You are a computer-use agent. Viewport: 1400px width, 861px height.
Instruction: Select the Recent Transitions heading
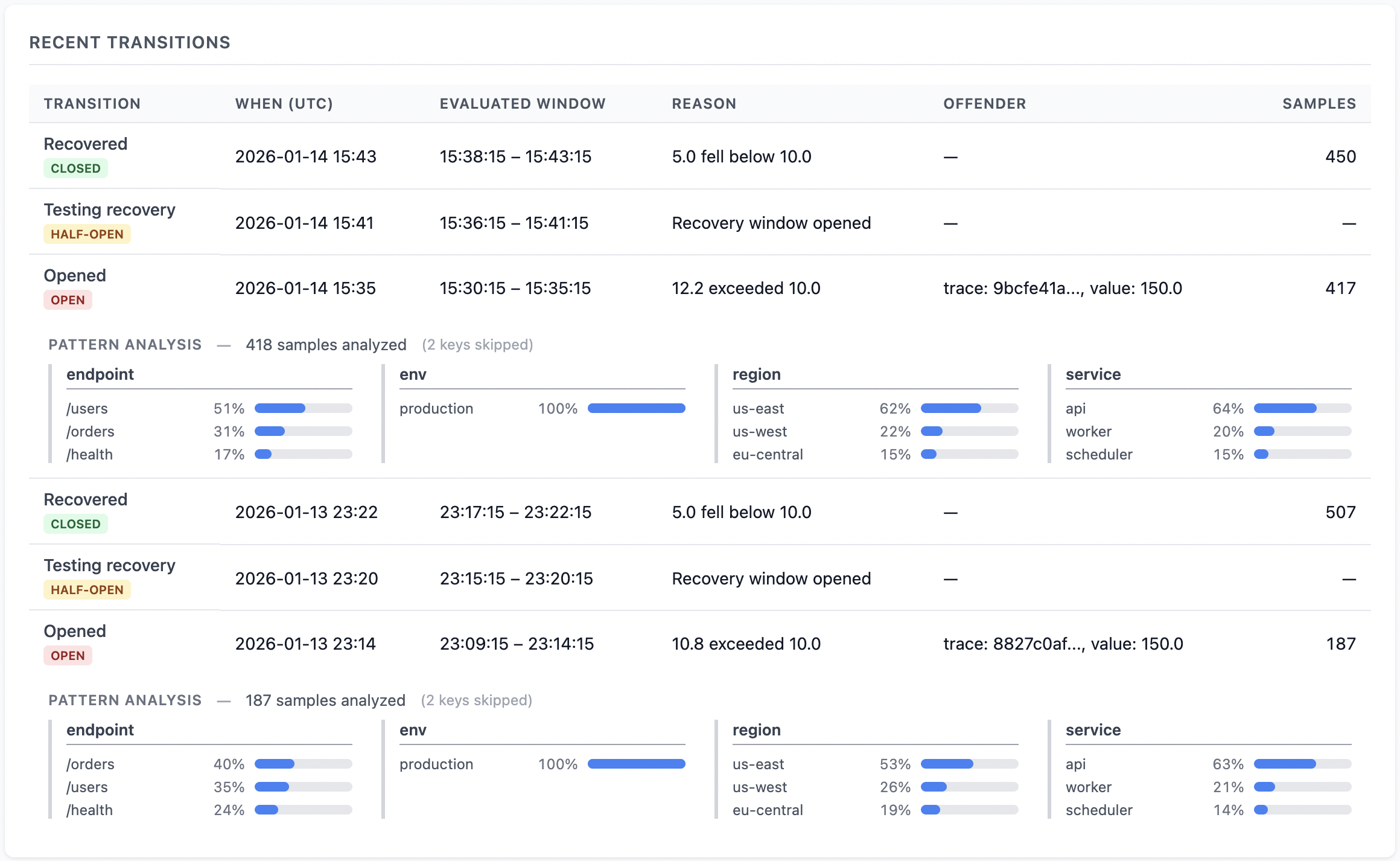(130, 43)
